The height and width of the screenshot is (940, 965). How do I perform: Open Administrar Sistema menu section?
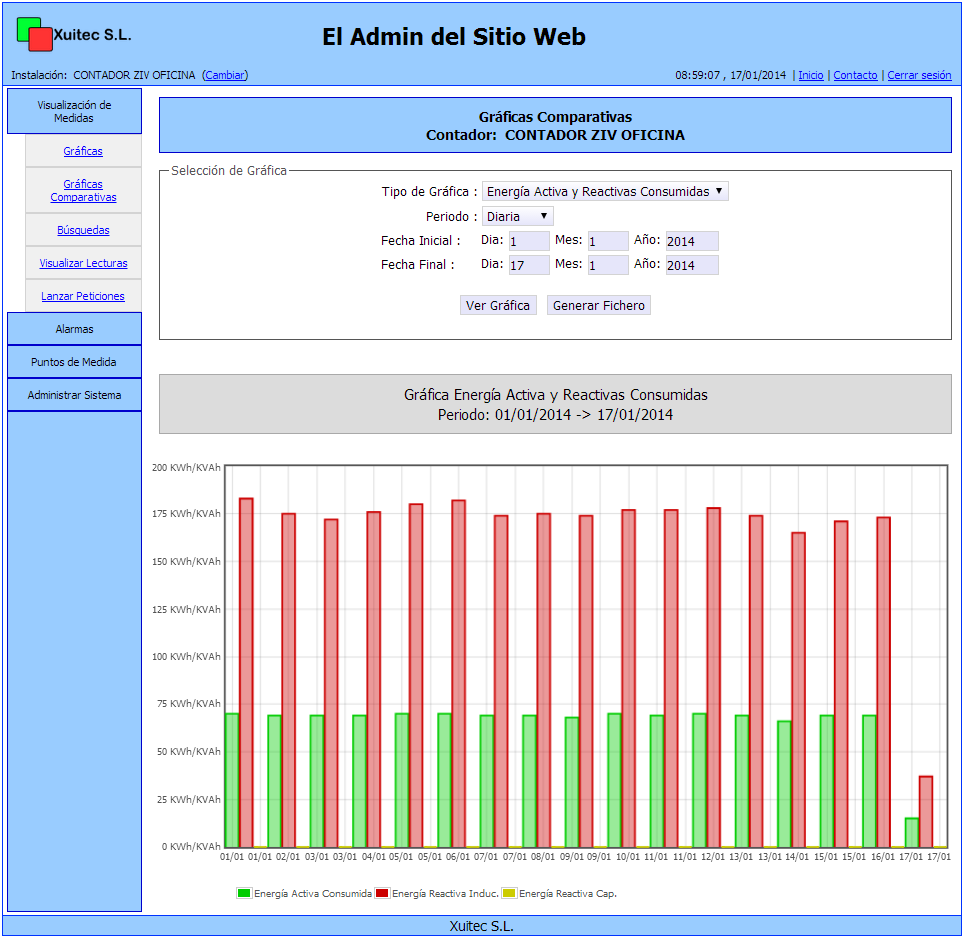click(74, 395)
